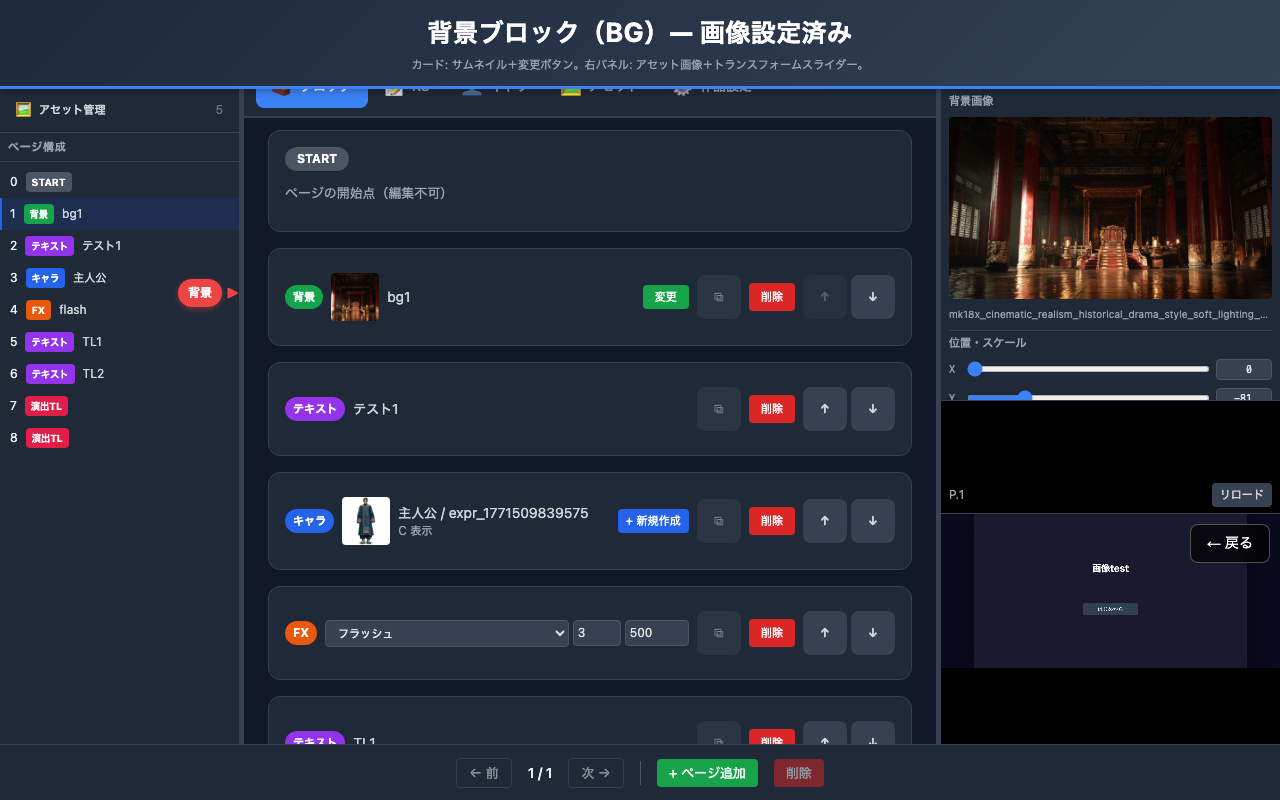Click the 背景画像 palace preview image
This screenshot has width=1280, height=800.
click(1110, 208)
